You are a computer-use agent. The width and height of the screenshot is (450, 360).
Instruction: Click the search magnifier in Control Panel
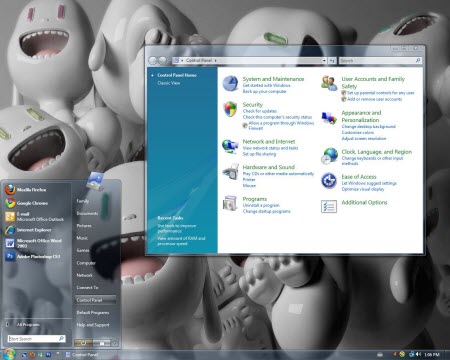[418, 60]
